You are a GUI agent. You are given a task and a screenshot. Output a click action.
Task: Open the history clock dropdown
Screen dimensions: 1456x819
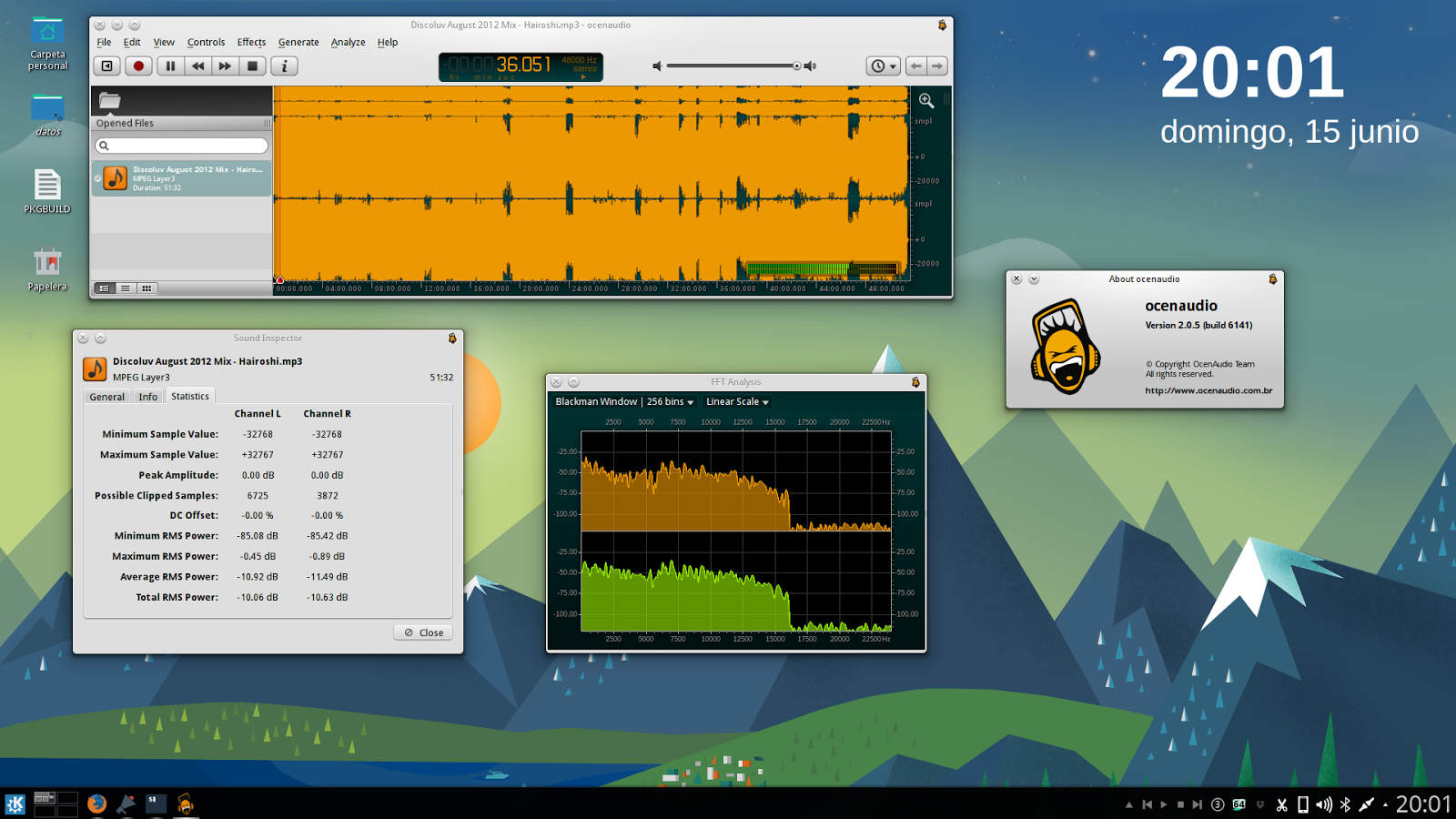click(883, 66)
